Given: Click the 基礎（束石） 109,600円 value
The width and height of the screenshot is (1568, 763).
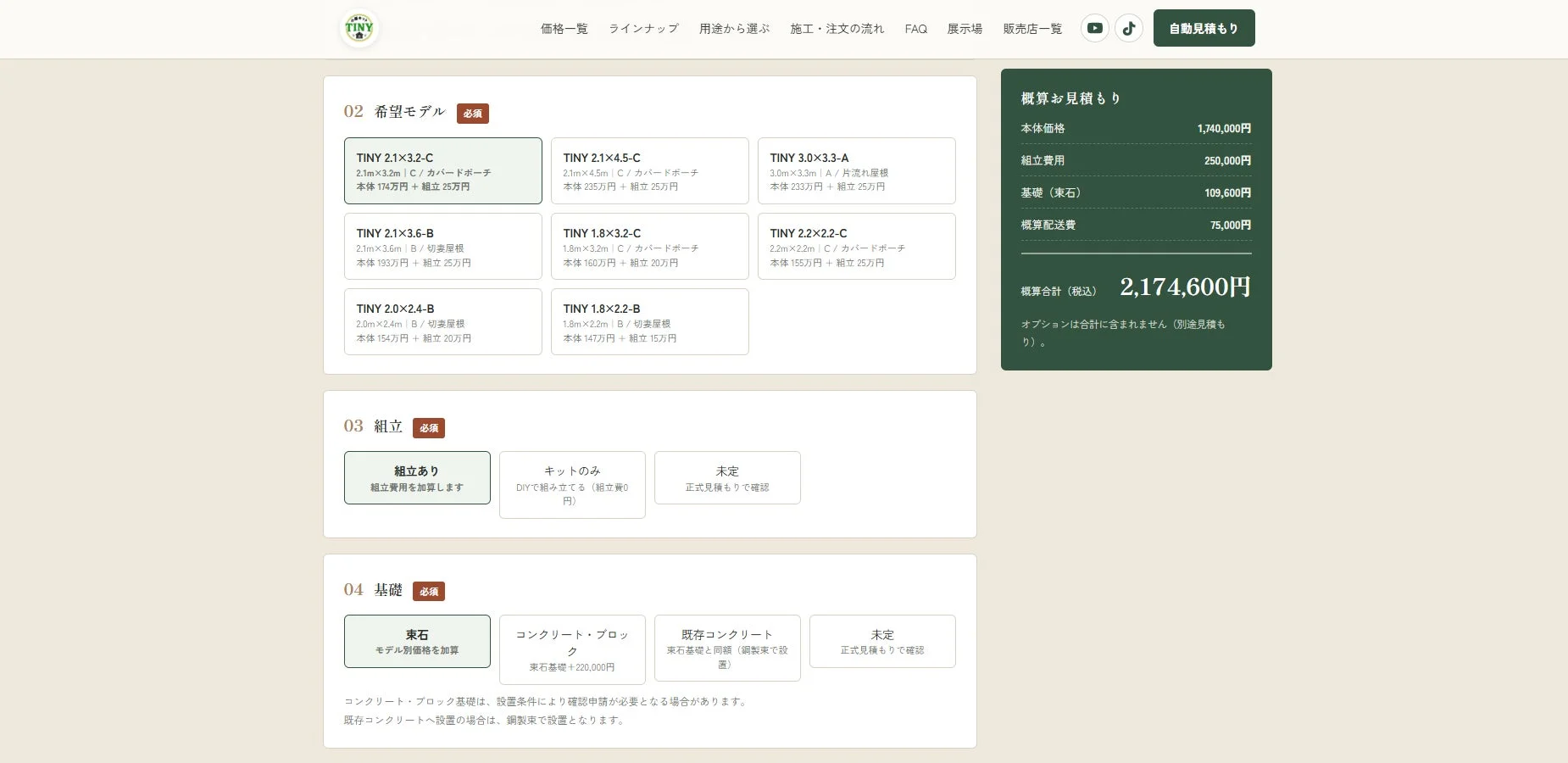Looking at the screenshot, I should click(x=1227, y=193).
